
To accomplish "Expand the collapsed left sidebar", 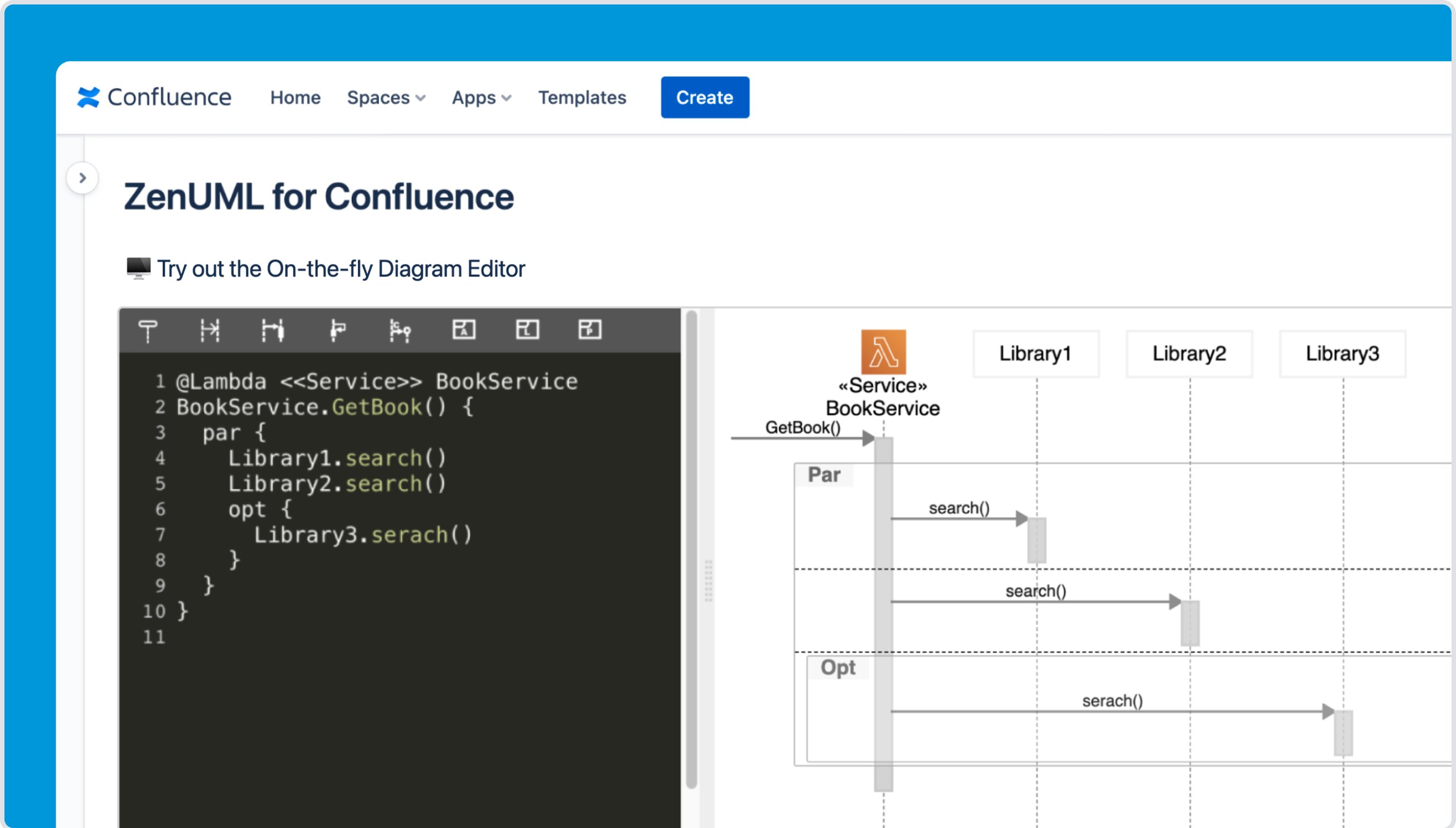I will tap(82, 178).
